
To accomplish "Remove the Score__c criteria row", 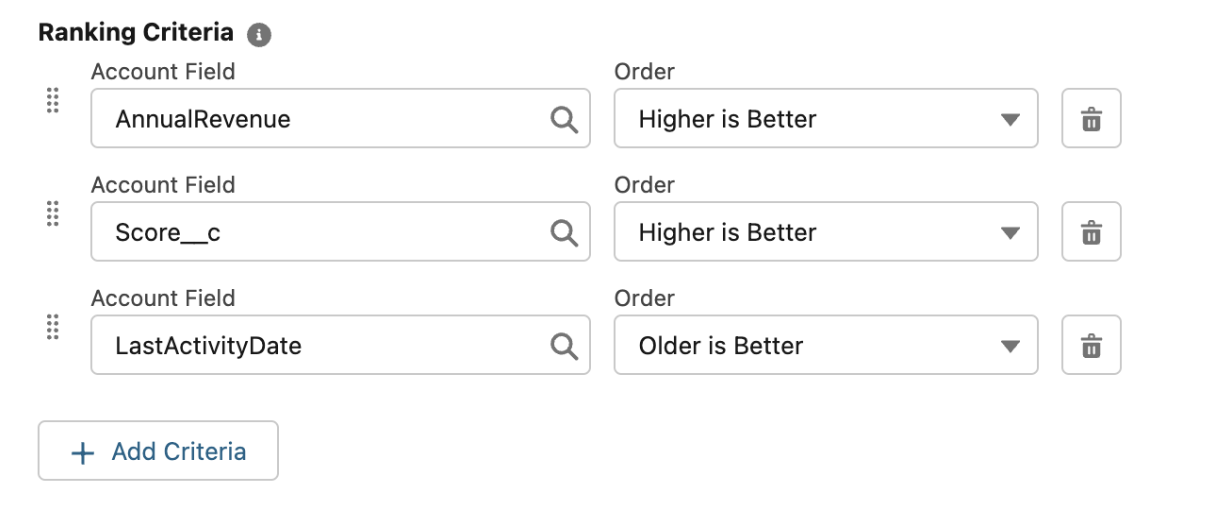I will coord(1091,232).
